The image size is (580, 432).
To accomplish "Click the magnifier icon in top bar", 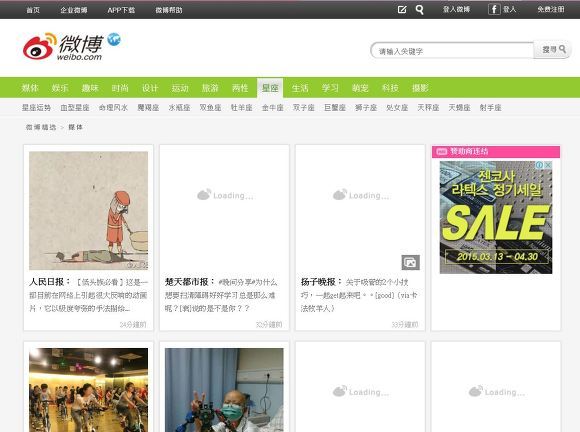I will pos(419,10).
